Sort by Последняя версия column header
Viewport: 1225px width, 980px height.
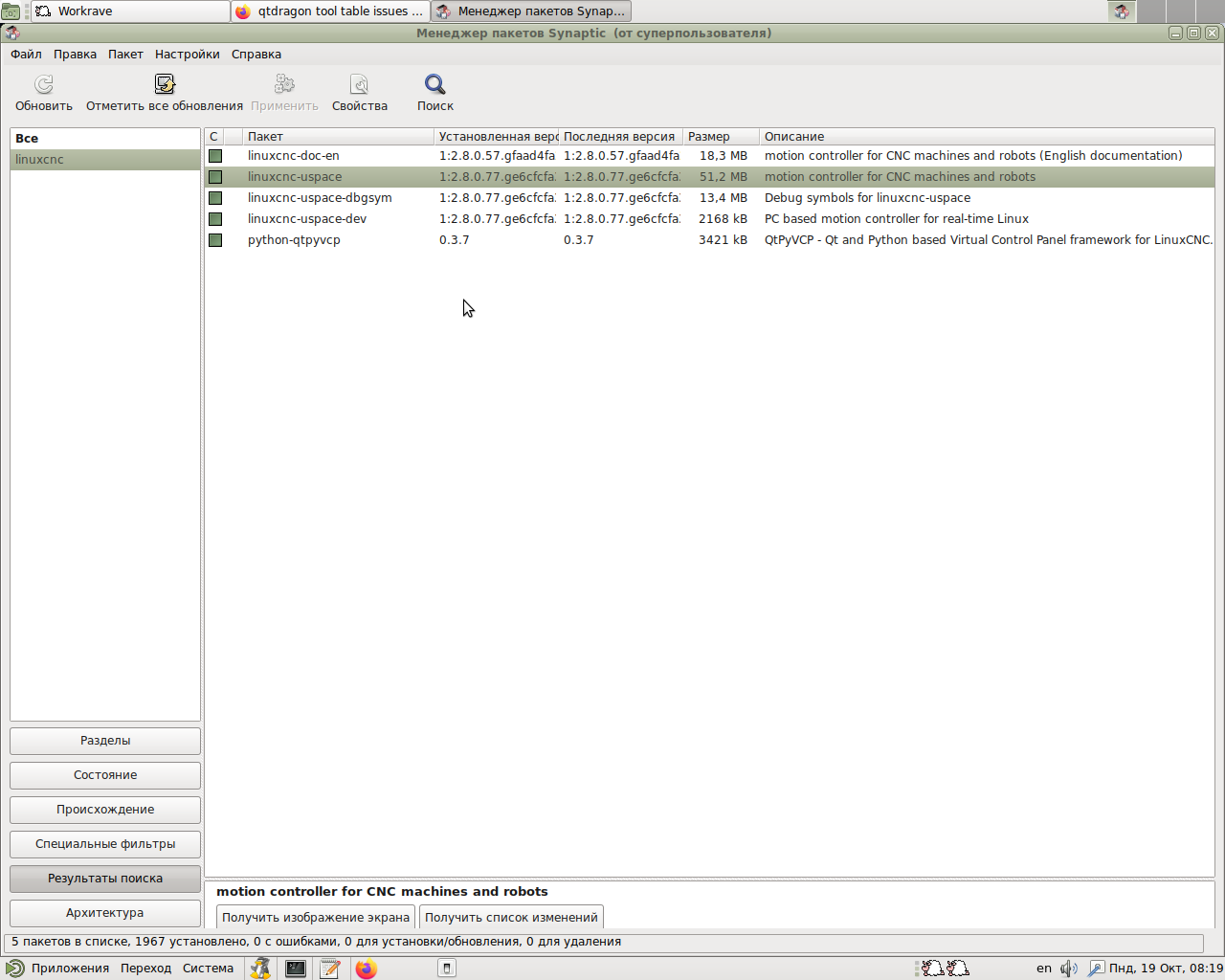pyautogui.click(x=621, y=137)
